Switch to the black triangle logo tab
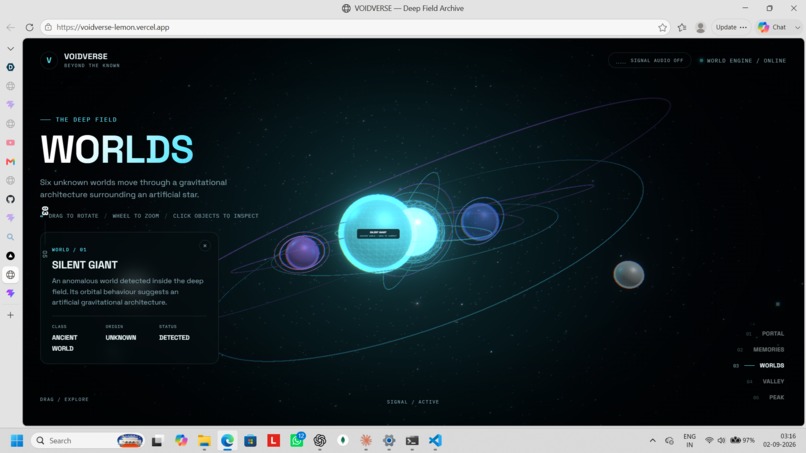The height and width of the screenshot is (453, 806). click(10, 256)
